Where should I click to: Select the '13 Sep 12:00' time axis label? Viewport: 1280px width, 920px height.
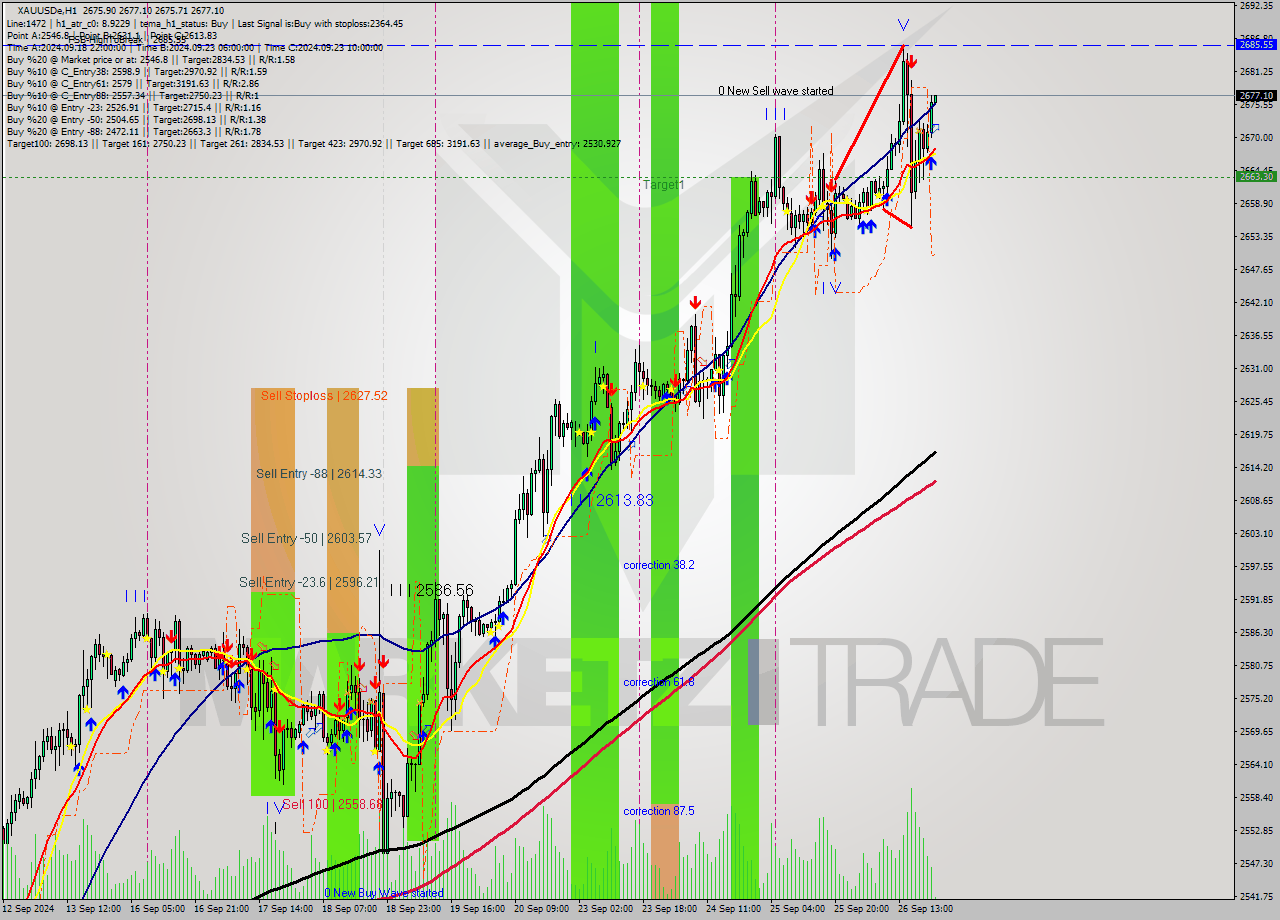coord(94,909)
